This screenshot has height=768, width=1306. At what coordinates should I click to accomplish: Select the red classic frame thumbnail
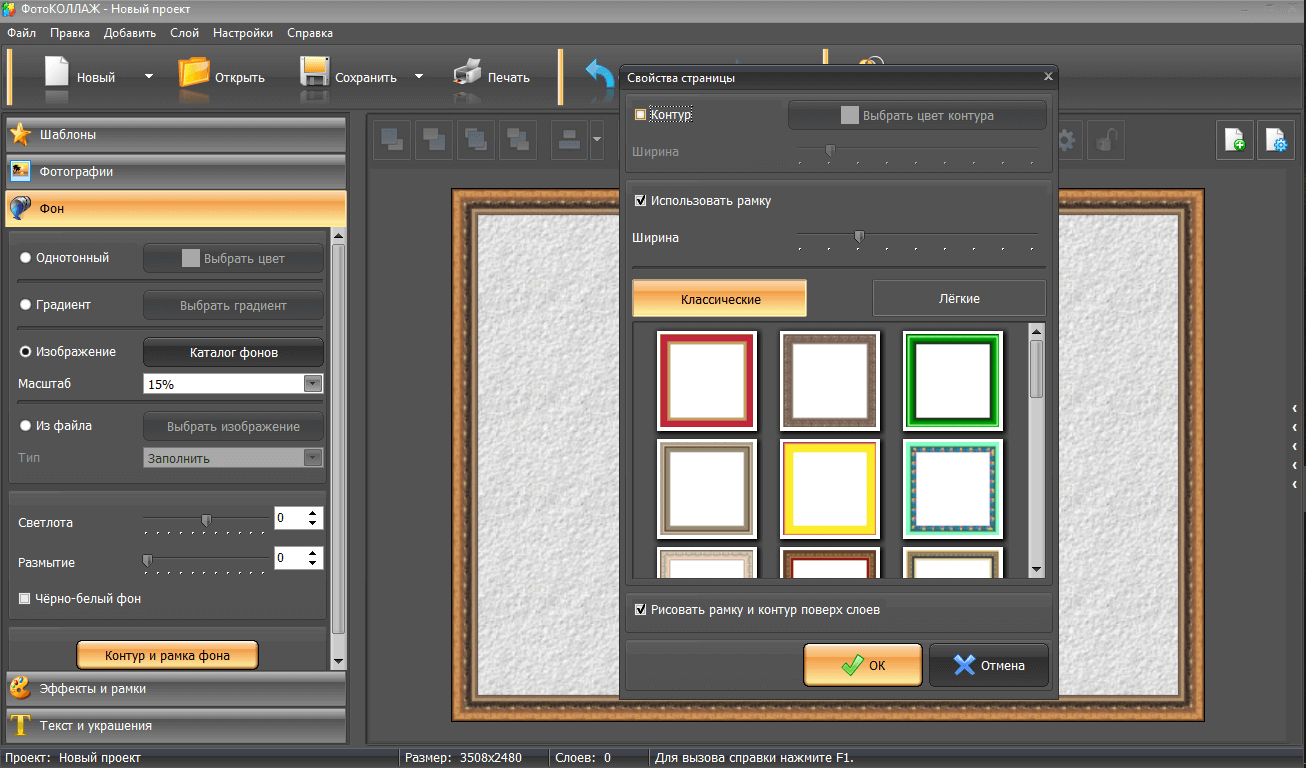[x=707, y=380]
